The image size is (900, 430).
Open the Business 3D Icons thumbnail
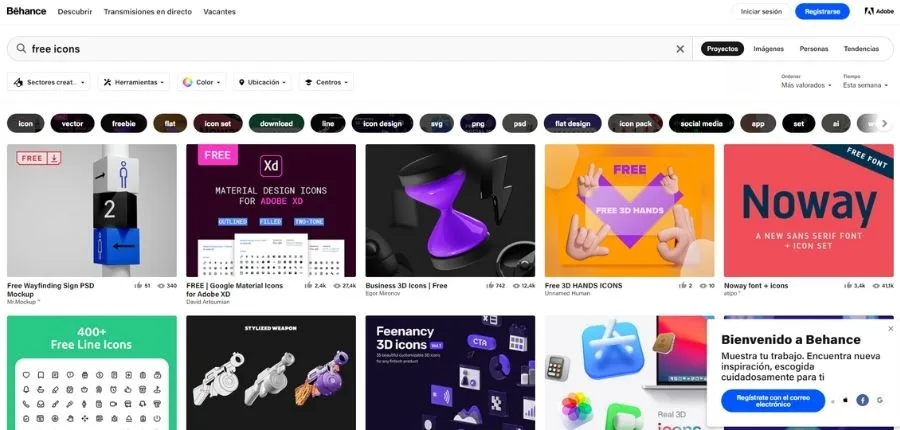(x=450, y=210)
